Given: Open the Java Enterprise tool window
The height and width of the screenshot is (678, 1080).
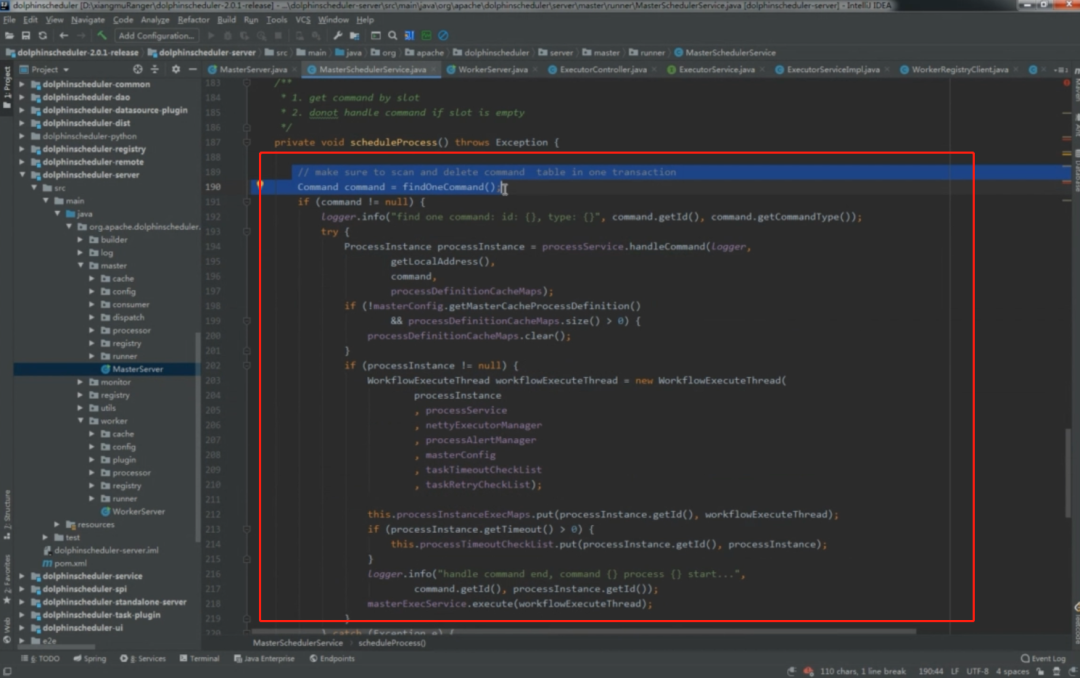Looking at the screenshot, I should pyautogui.click(x=264, y=658).
